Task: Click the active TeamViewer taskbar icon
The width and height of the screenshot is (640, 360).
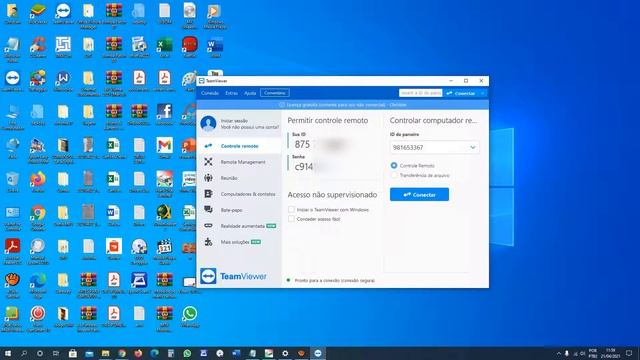Action: pyautogui.click(x=318, y=353)
